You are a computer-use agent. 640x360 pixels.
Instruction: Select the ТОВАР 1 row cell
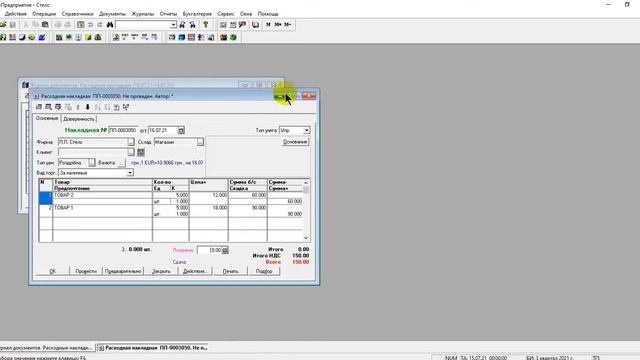pyautogui.click(x=102, y=208)
